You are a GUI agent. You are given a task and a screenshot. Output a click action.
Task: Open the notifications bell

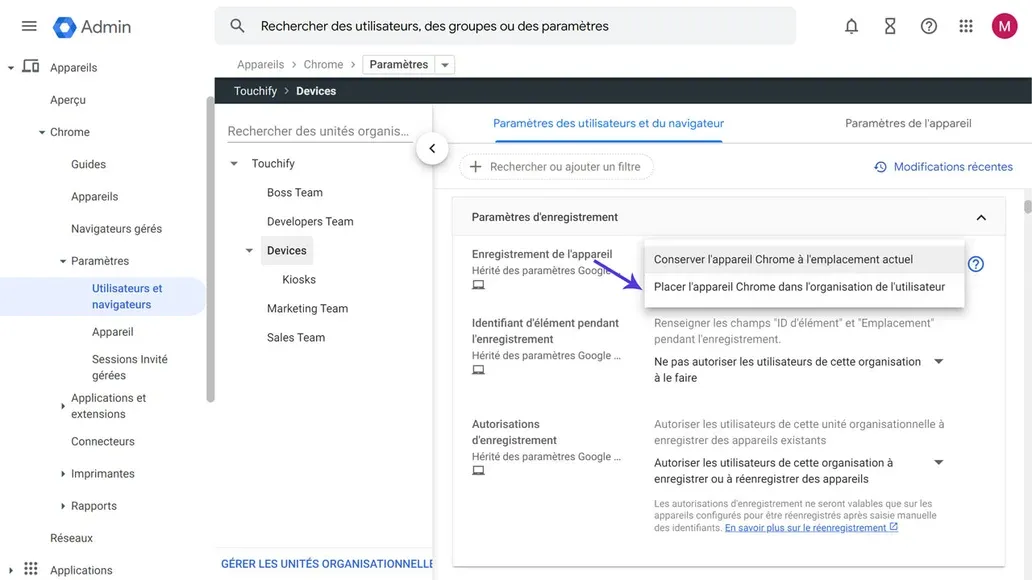(x=851, y=26)
